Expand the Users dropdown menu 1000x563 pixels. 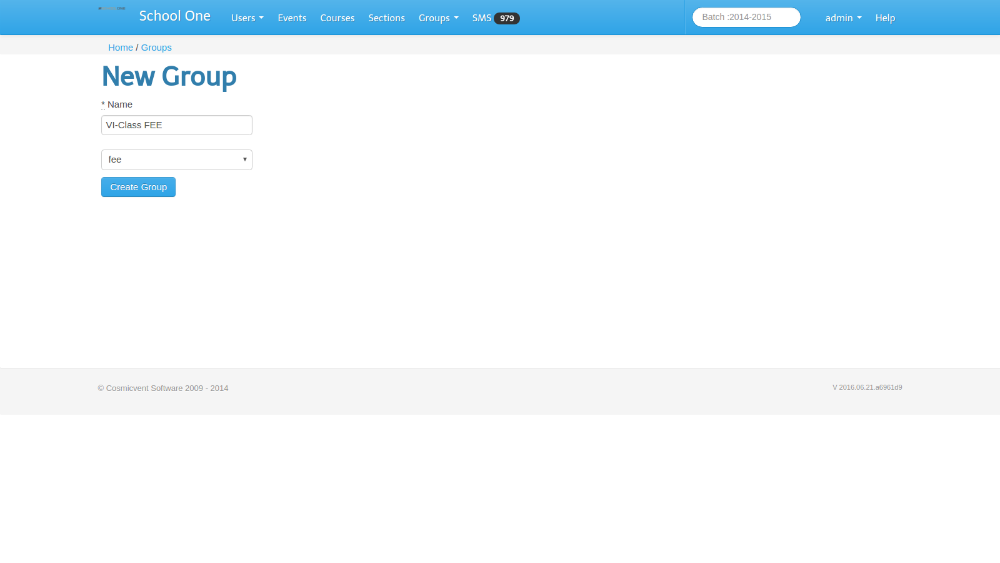pos(247,18)
